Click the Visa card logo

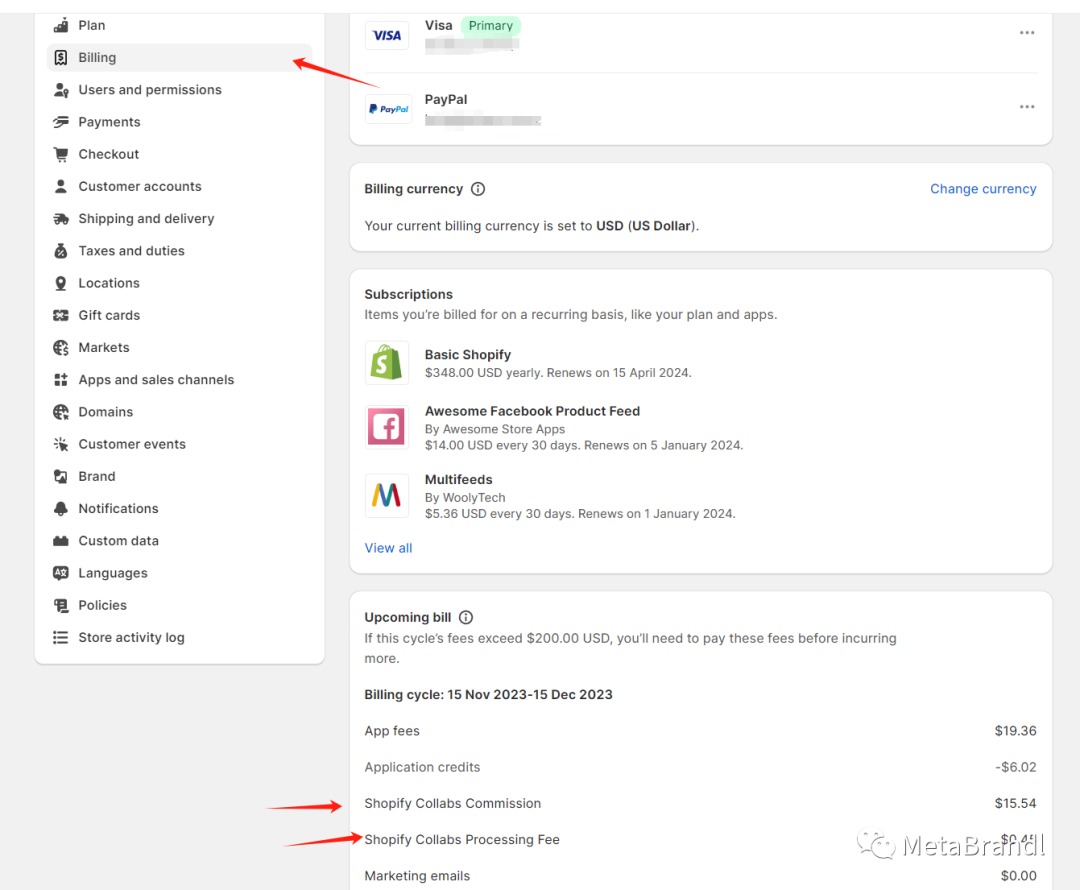387,36
